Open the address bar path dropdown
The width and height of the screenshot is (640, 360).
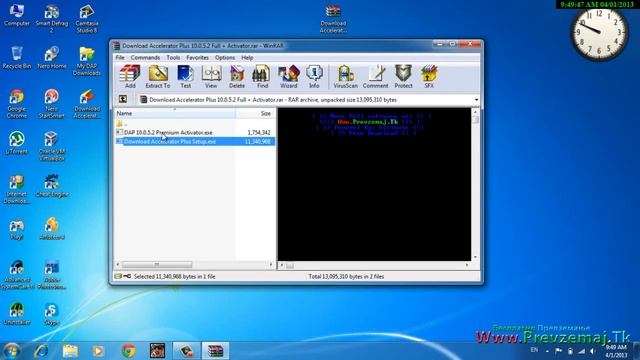click(476, 100)
